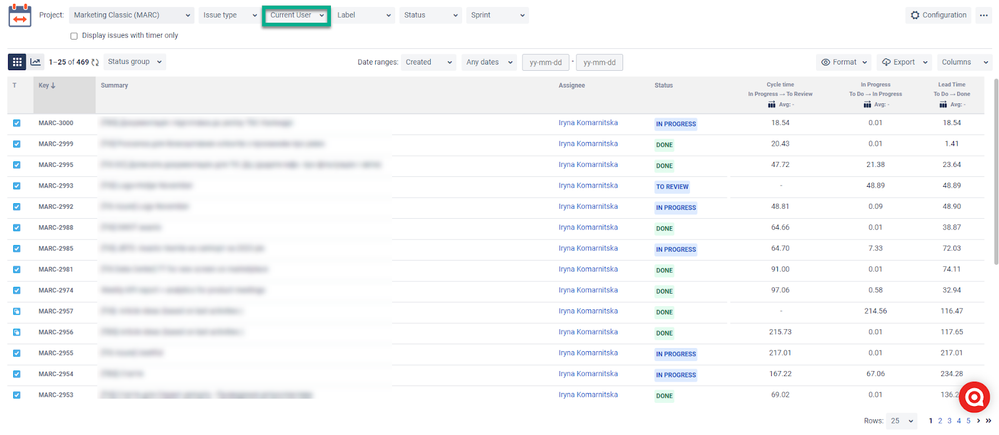
Task: Open issue key MARC-2985
Action: (x=55, y=248)
